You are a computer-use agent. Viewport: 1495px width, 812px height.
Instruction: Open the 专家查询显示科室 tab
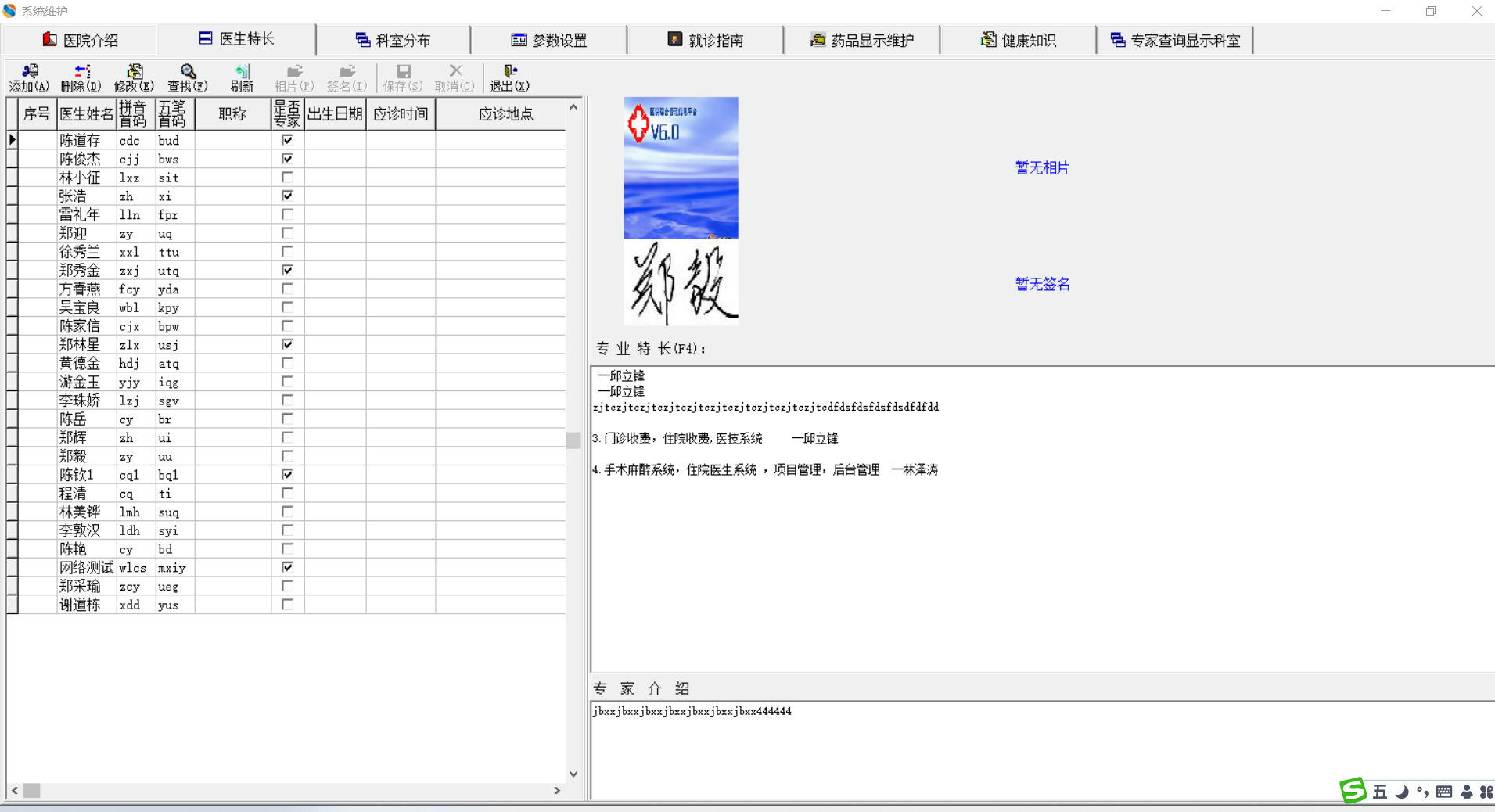coord(1174,40)
